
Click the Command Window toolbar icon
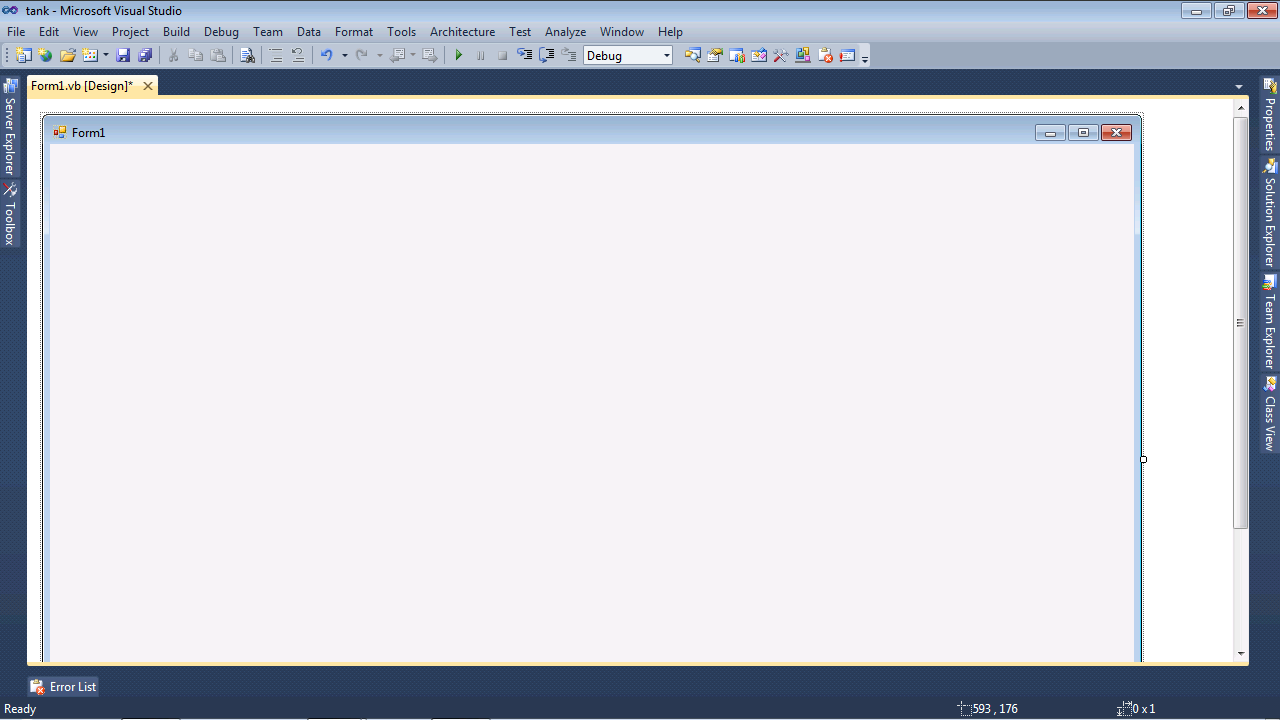coord(848,56)
